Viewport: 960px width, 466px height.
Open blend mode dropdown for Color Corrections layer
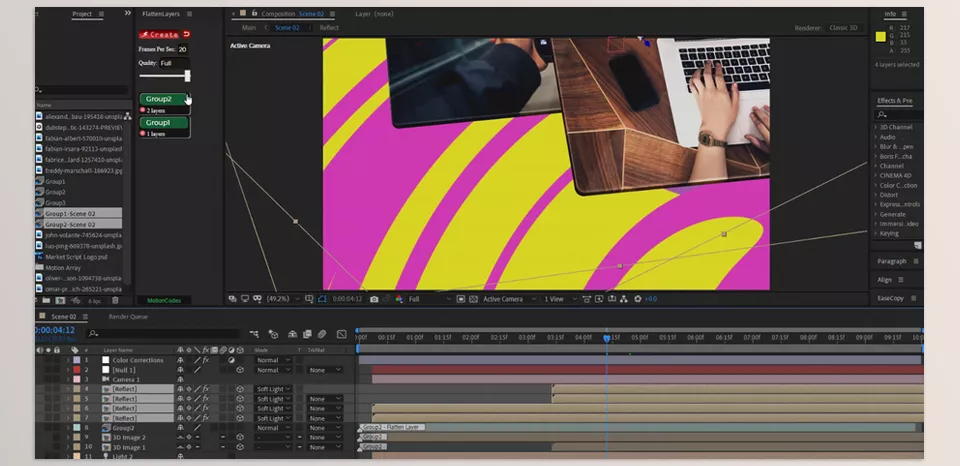(273, 360)
